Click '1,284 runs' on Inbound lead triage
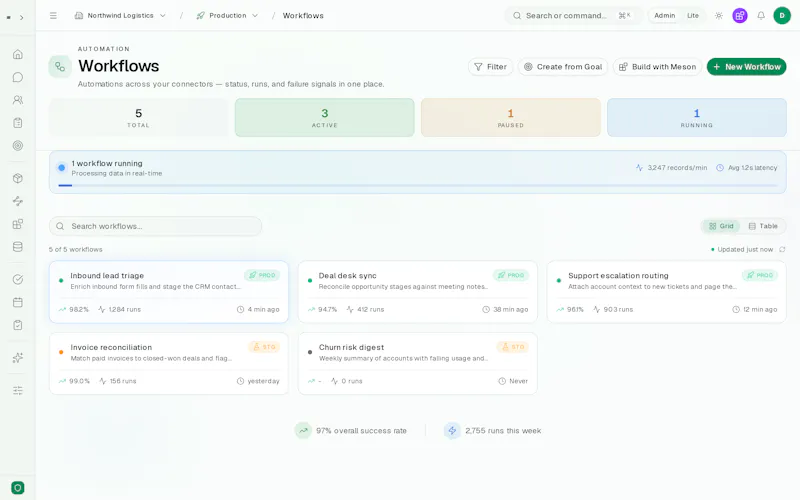The height and width of the screenshot is (500, 800). 119,309
